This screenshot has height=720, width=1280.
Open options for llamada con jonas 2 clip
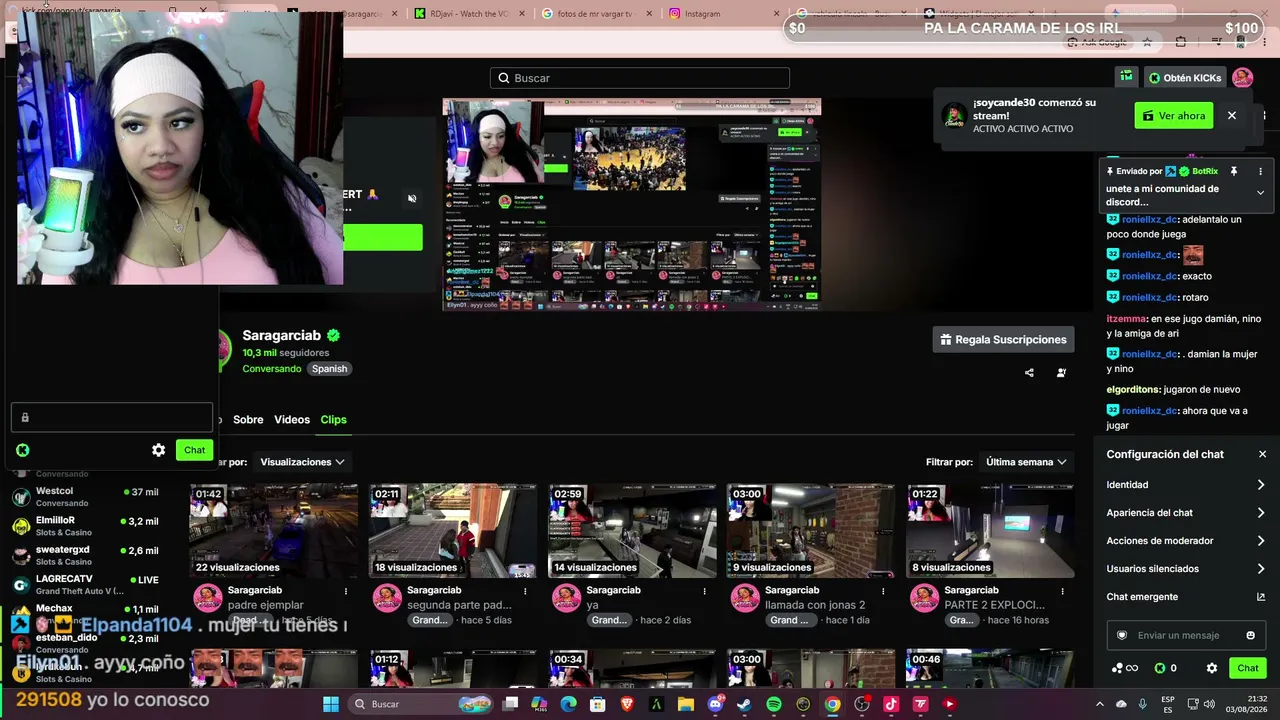click(x=883, y=591)
